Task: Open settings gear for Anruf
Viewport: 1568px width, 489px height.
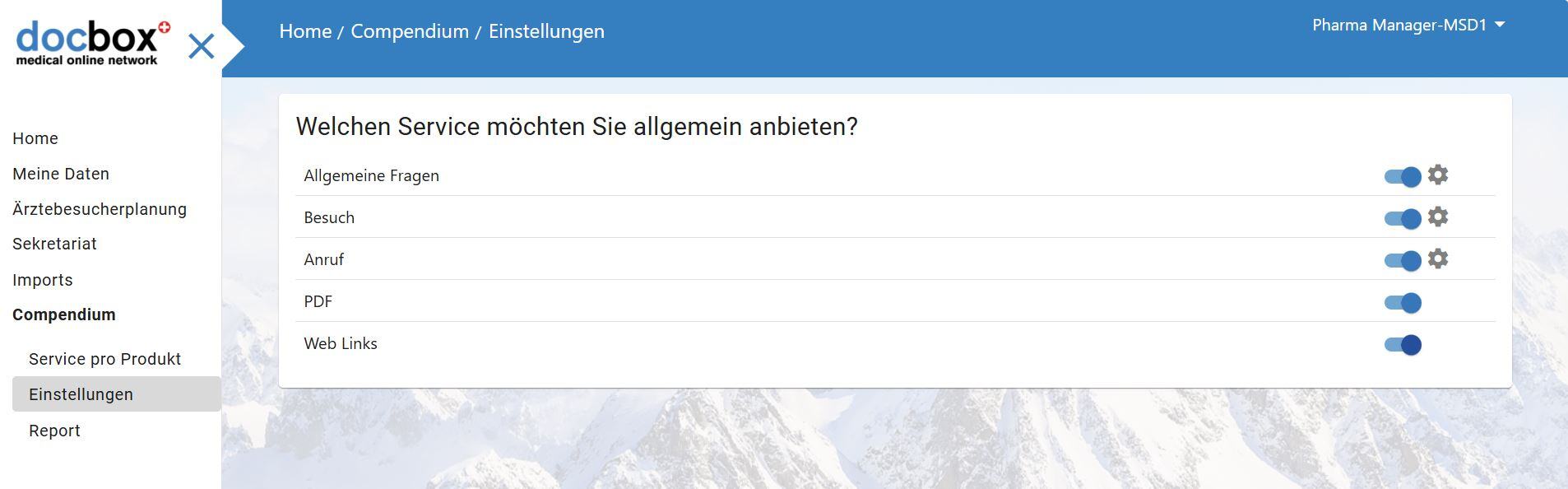Action: [x=1437, y=258]
